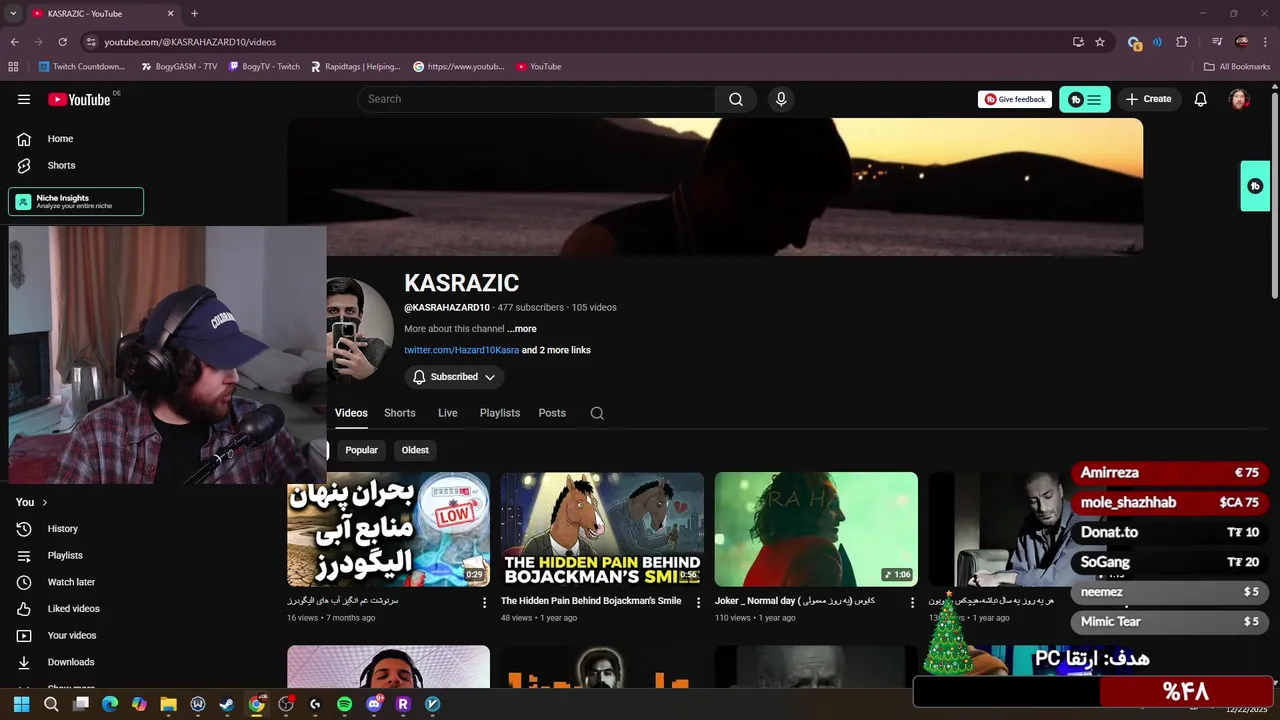Viewport: 1280px width, 720px height.
Task: Open YouTube notifications bell
Action: (x=1200, y=99)
